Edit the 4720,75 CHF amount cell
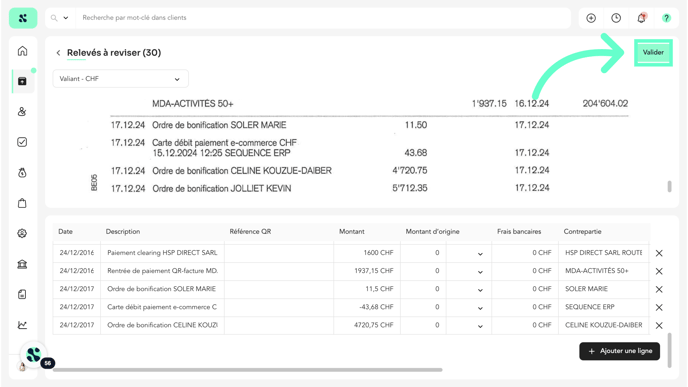 (x=367, y=325)
